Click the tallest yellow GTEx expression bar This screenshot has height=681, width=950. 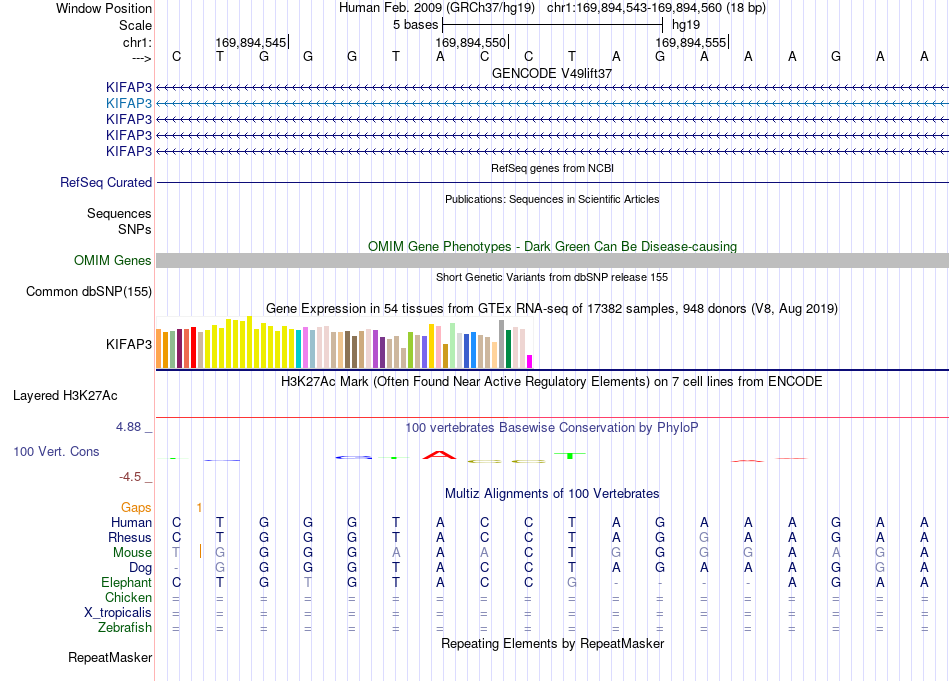point(249,342)
